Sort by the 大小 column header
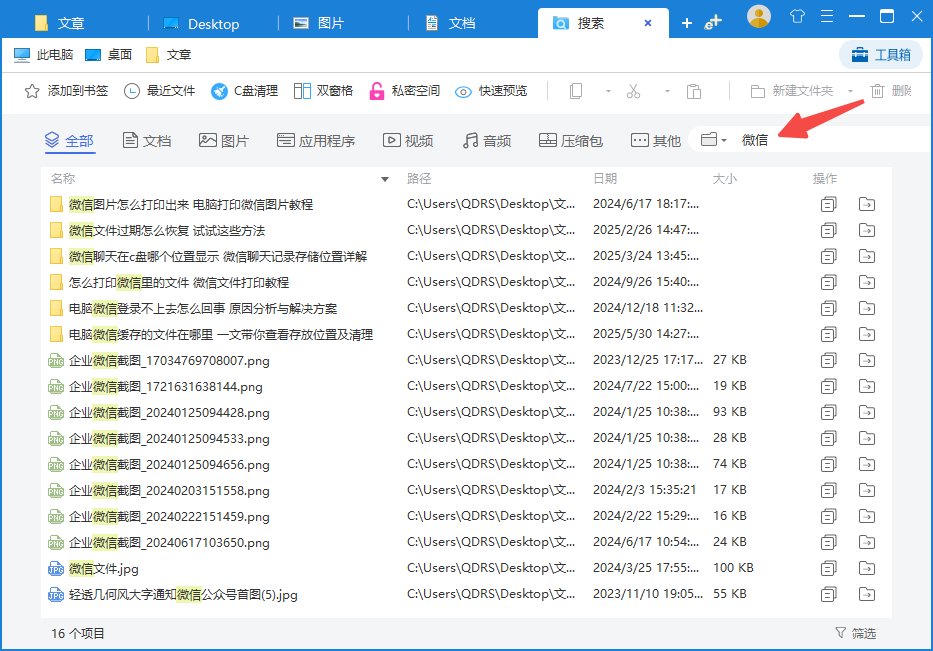Viewport: 933px width, 651px height. click(725, 179)
